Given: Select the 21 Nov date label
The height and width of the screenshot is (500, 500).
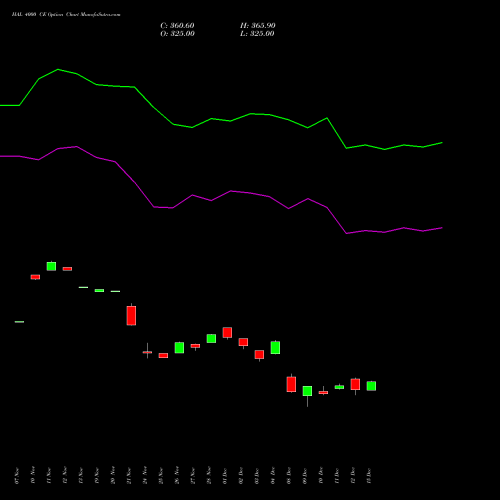Looking at the screenshot, I should coord(129,476).
